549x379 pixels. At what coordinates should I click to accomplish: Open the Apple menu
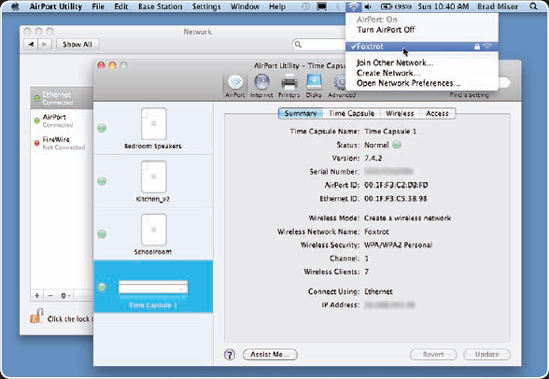click(x=15, y=6)
